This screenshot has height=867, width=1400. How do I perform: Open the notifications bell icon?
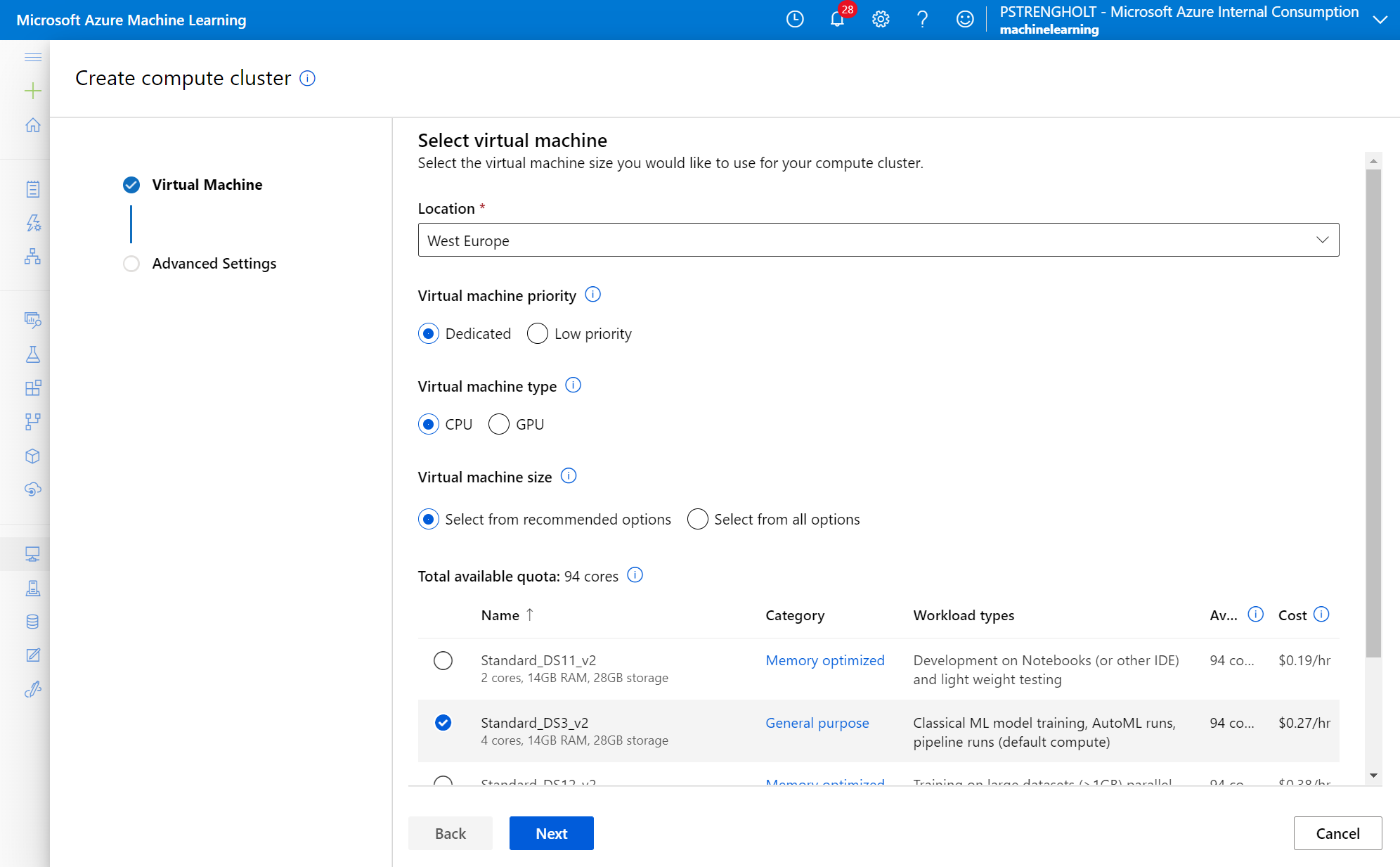point(837,20)
